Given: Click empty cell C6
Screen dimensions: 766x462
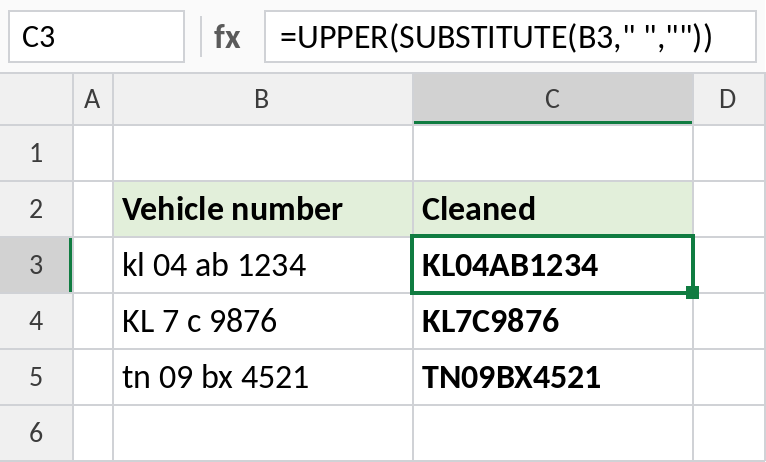Looking at the screenshot, I should tap(553, 433).
